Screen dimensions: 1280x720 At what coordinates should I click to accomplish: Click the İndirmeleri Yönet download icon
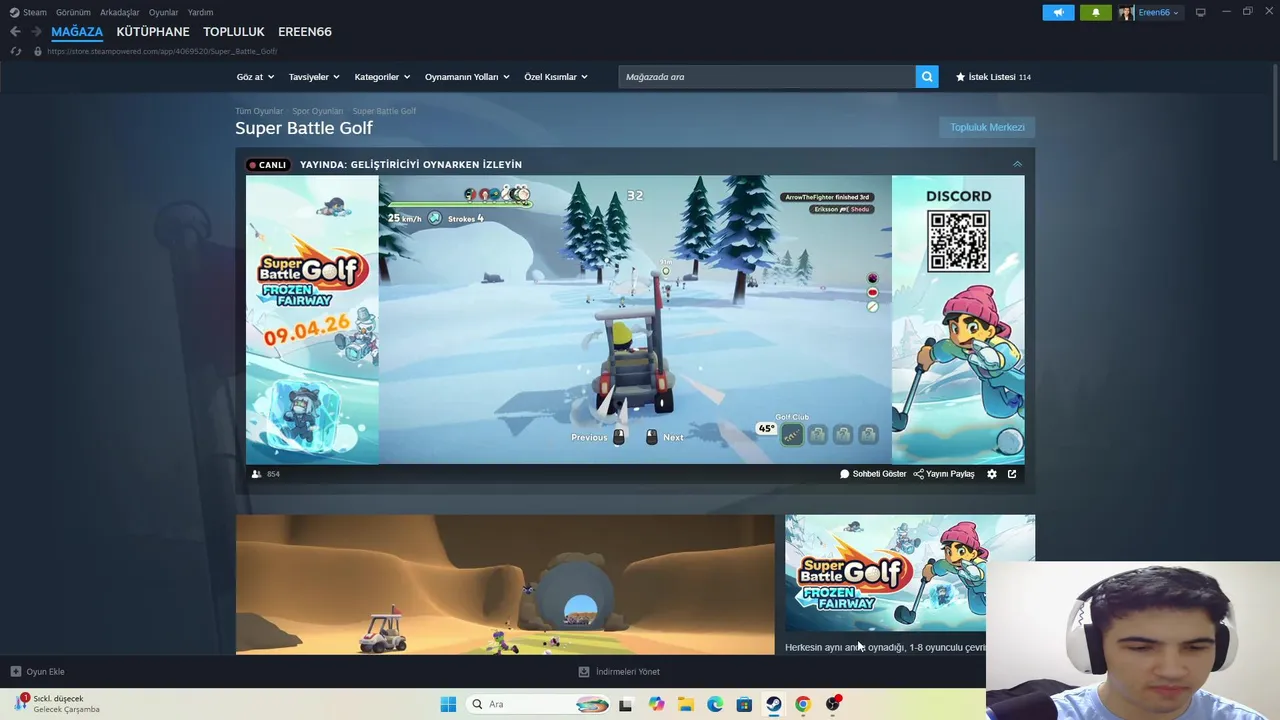coord(584,672)
